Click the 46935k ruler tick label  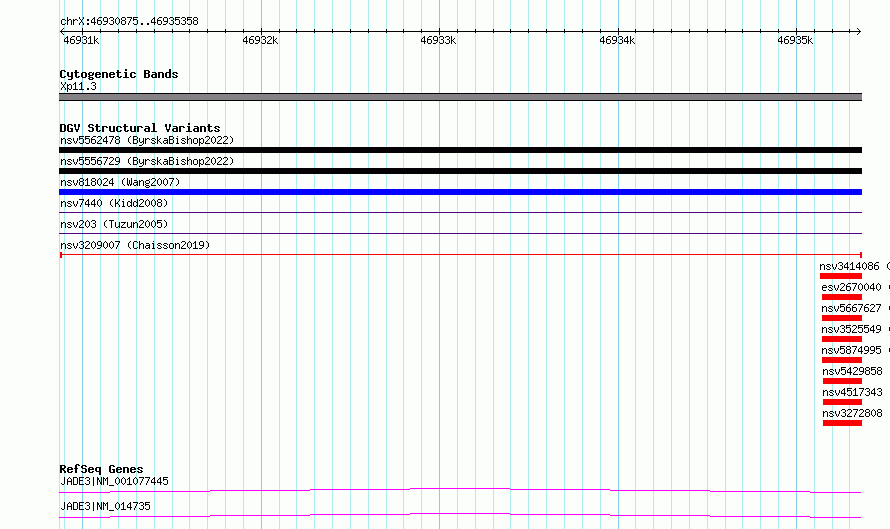[x=795, y=40]
